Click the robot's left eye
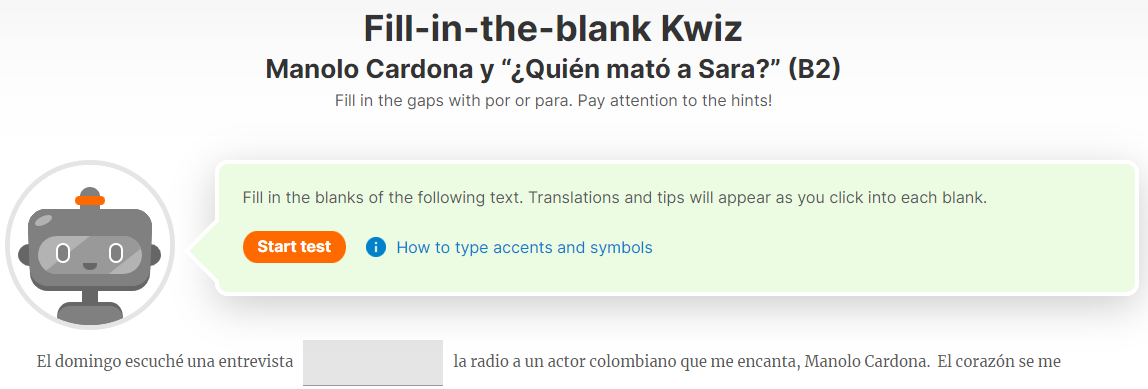The image size is (1148, 389). [x=63, y=254]
